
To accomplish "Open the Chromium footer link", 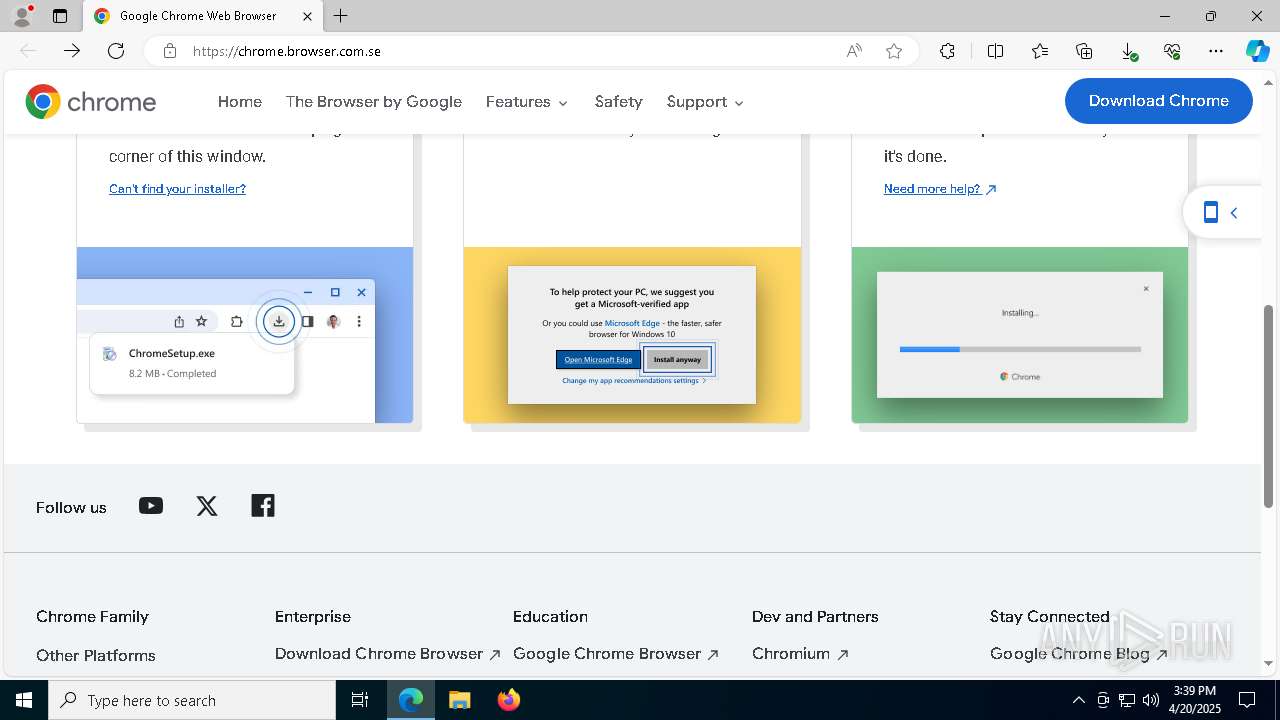I will pyautogui.click(x=800, y=654).
